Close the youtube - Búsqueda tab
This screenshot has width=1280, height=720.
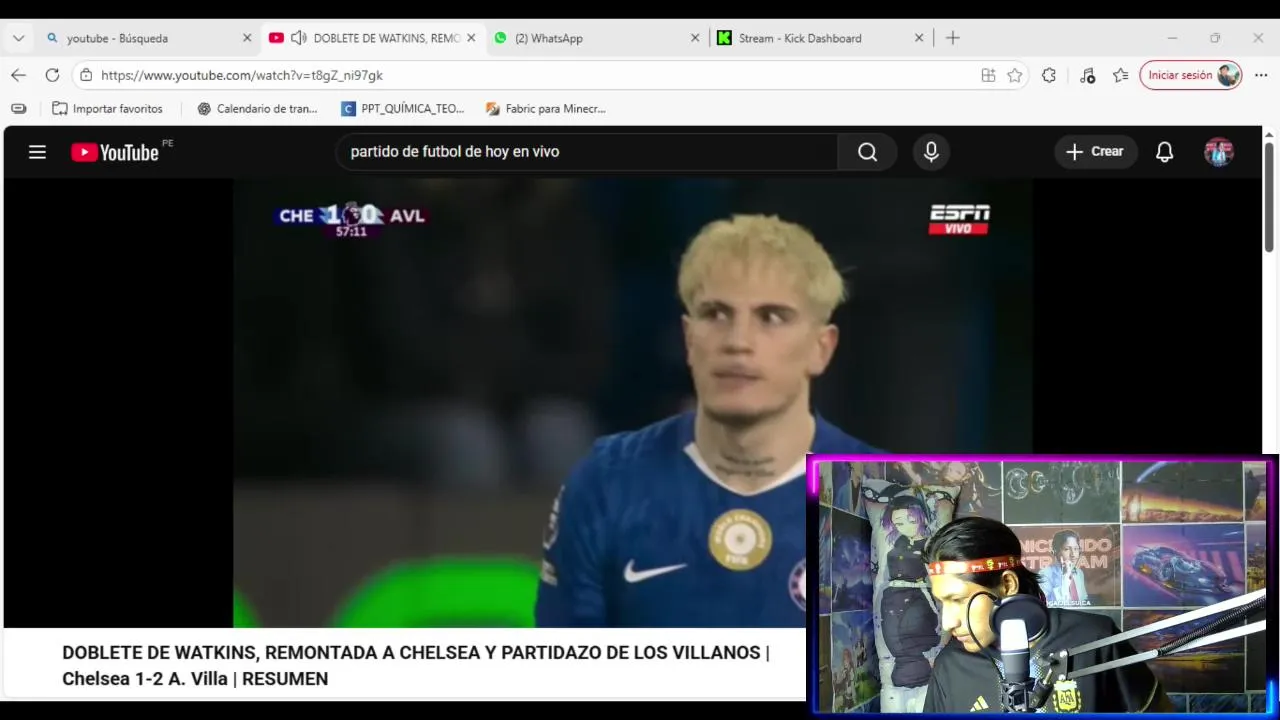(247, 38)
